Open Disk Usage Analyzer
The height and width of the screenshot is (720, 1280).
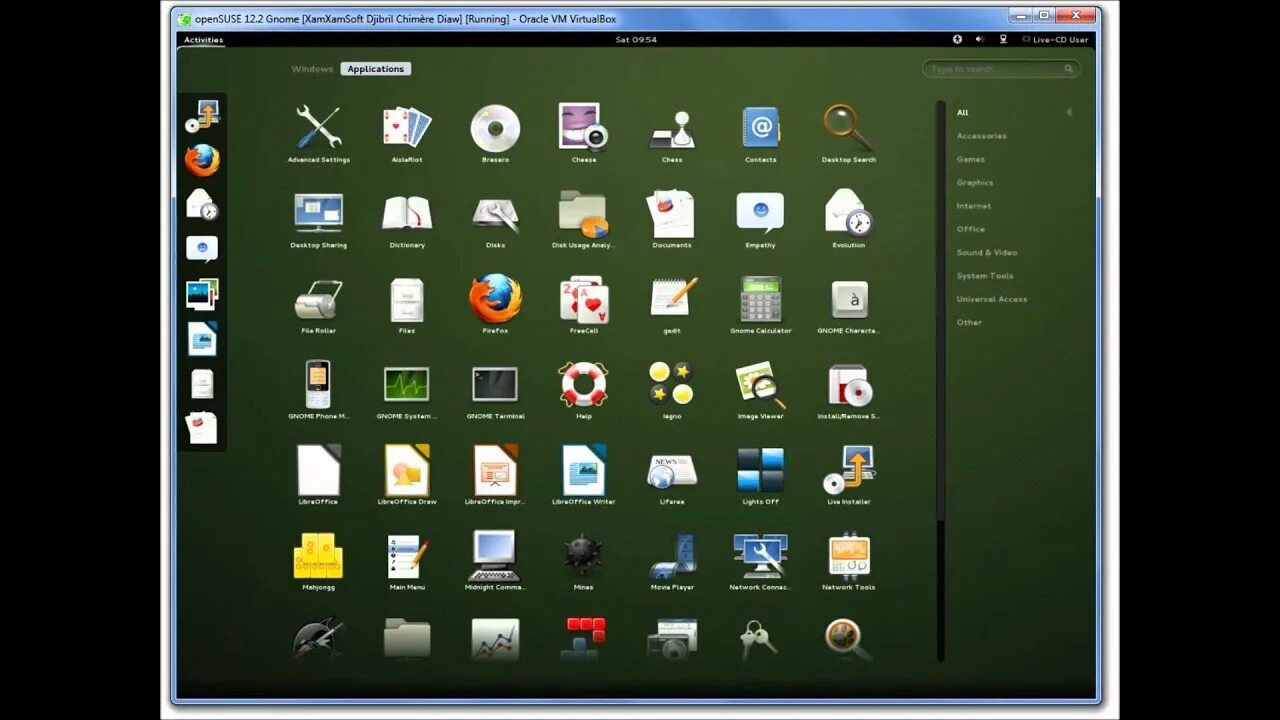coord(584,219)
